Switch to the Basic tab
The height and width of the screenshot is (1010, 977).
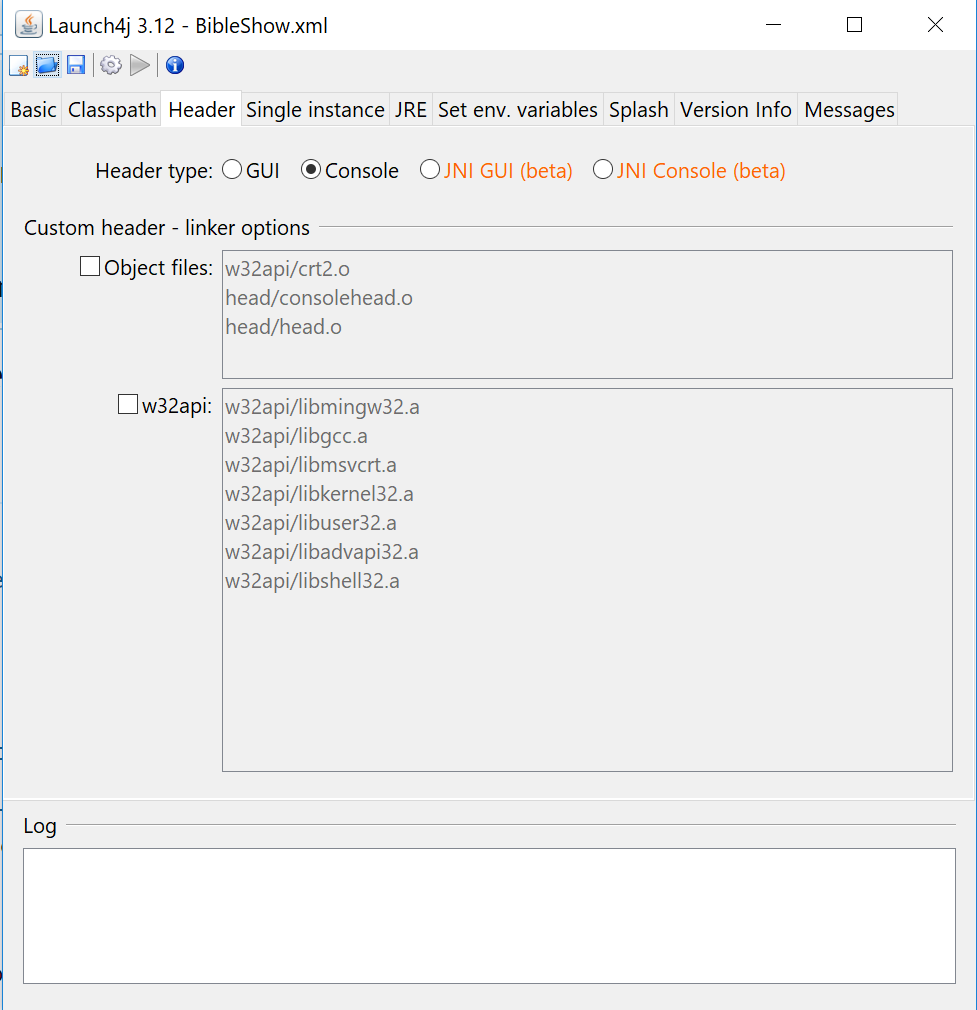(x=33, y=110)
